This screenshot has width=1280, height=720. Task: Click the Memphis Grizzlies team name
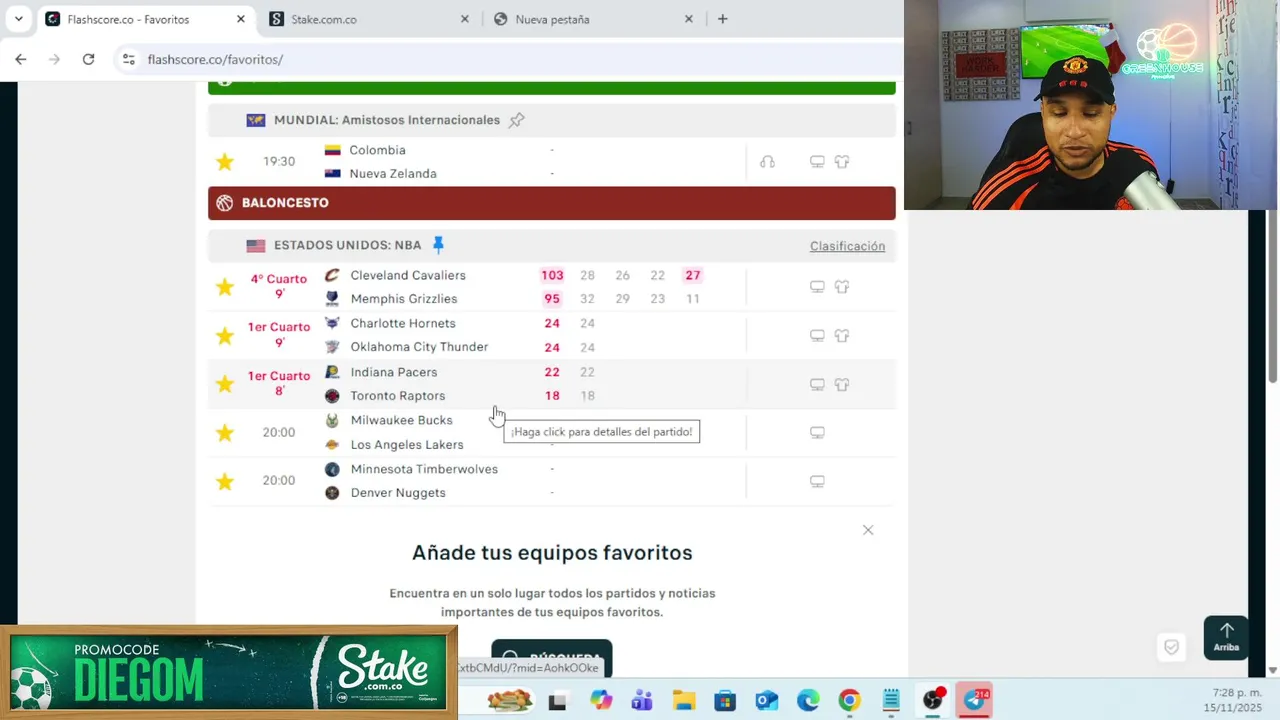[404, 299]
